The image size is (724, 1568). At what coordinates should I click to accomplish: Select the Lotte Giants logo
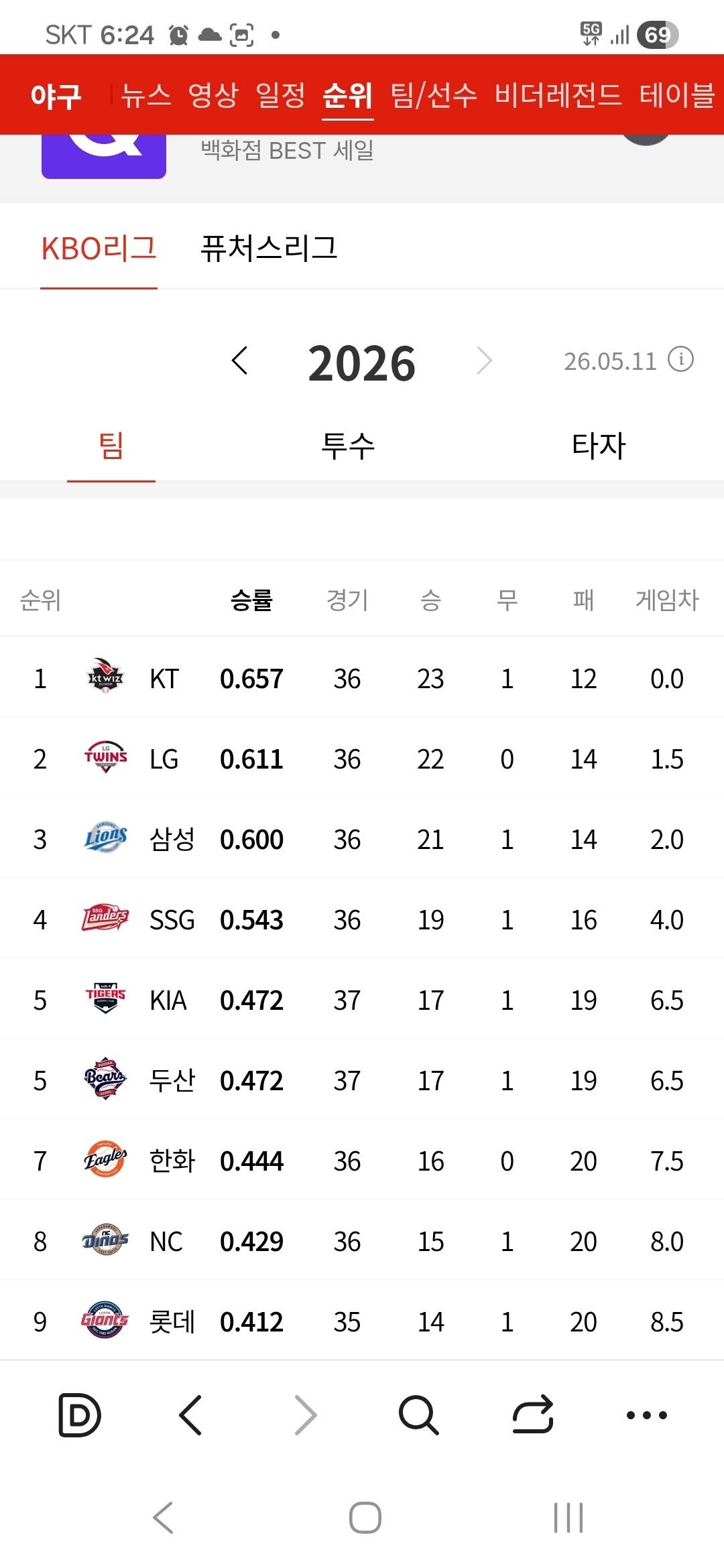pos(105,1320)
